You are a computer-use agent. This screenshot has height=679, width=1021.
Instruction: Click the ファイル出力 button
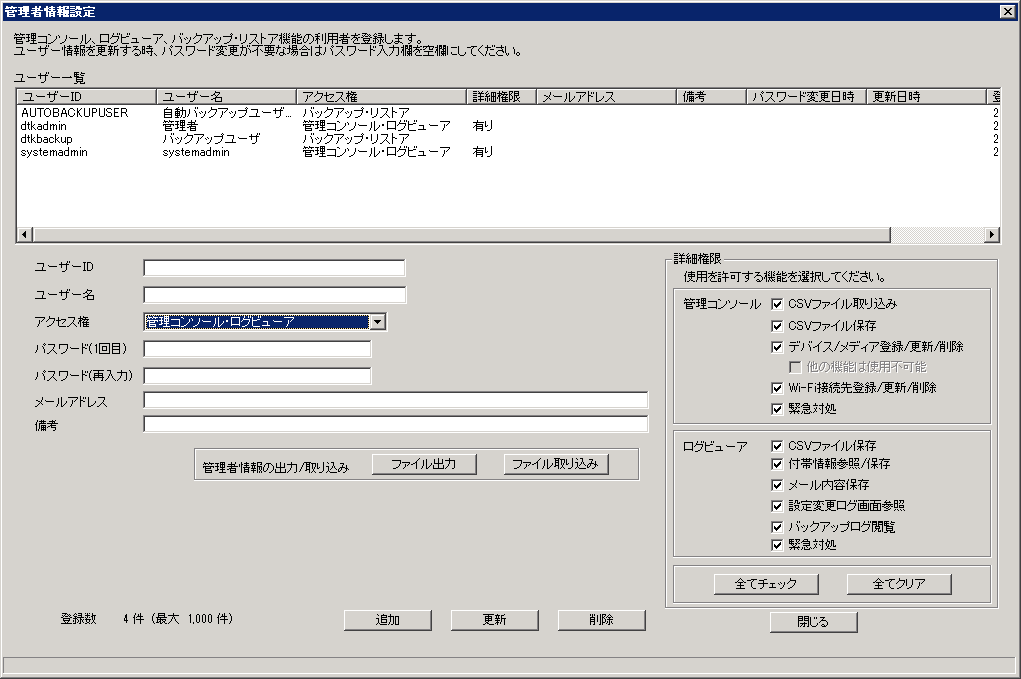424,464
